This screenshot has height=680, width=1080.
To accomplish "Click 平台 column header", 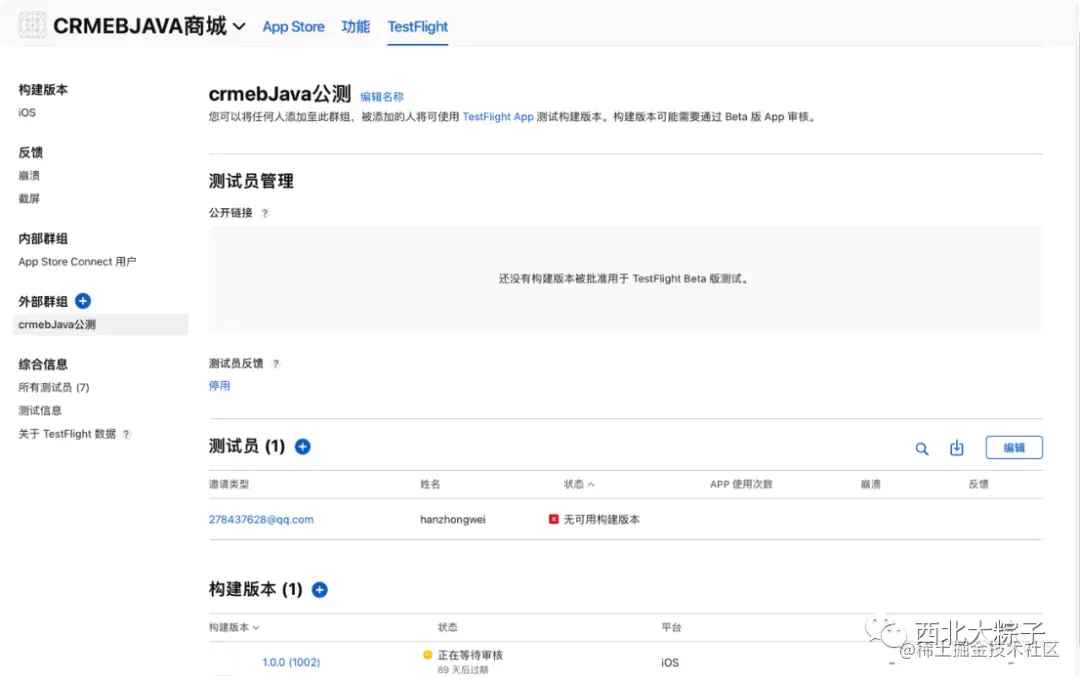I will (671, 628).
